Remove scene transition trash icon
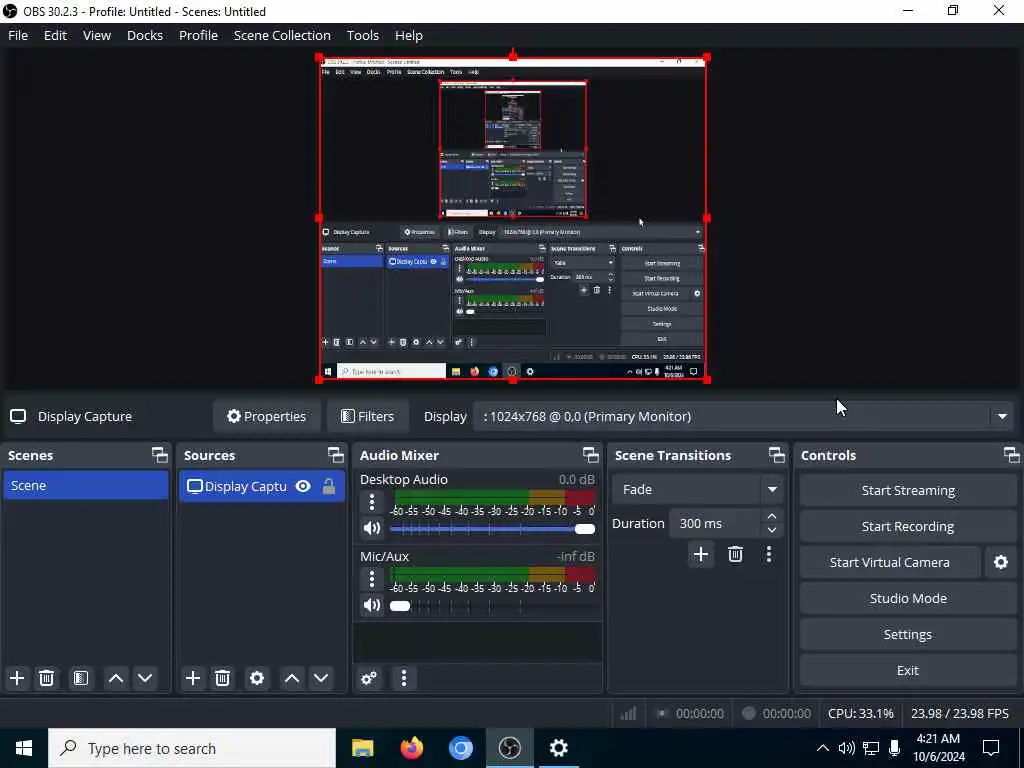Viewport: 1024px width, 768px height. tap(735, 554)
